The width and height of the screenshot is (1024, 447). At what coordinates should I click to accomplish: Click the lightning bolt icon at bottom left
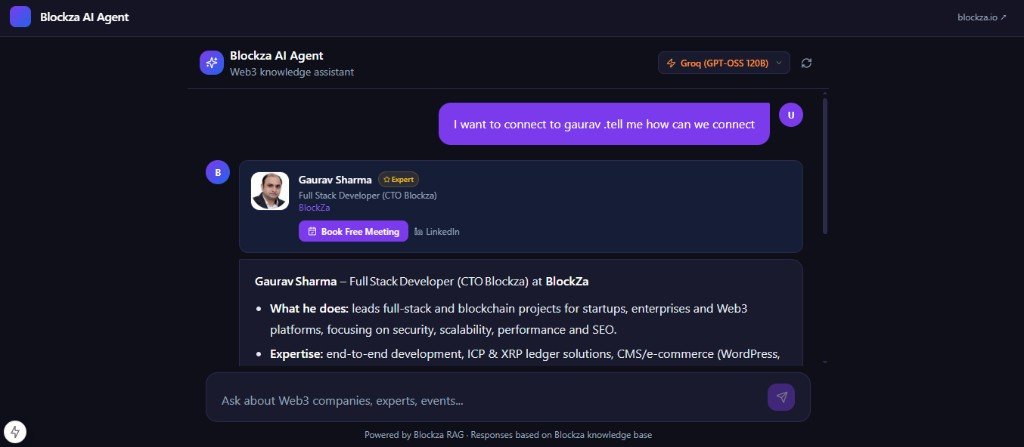point(16,431)
